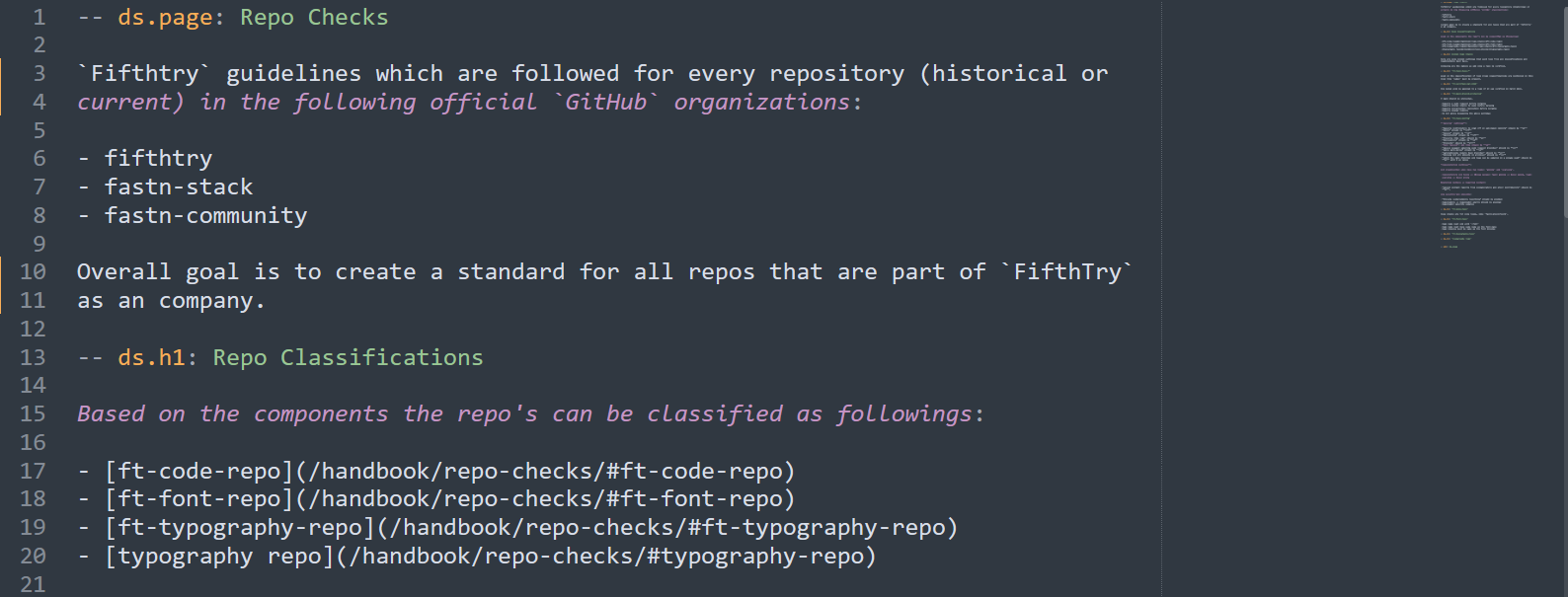The width and height of the screenshot is (1568, 597).
Task: Click the 'Based on the components' italic text
Action: click(x=233, y=413)
